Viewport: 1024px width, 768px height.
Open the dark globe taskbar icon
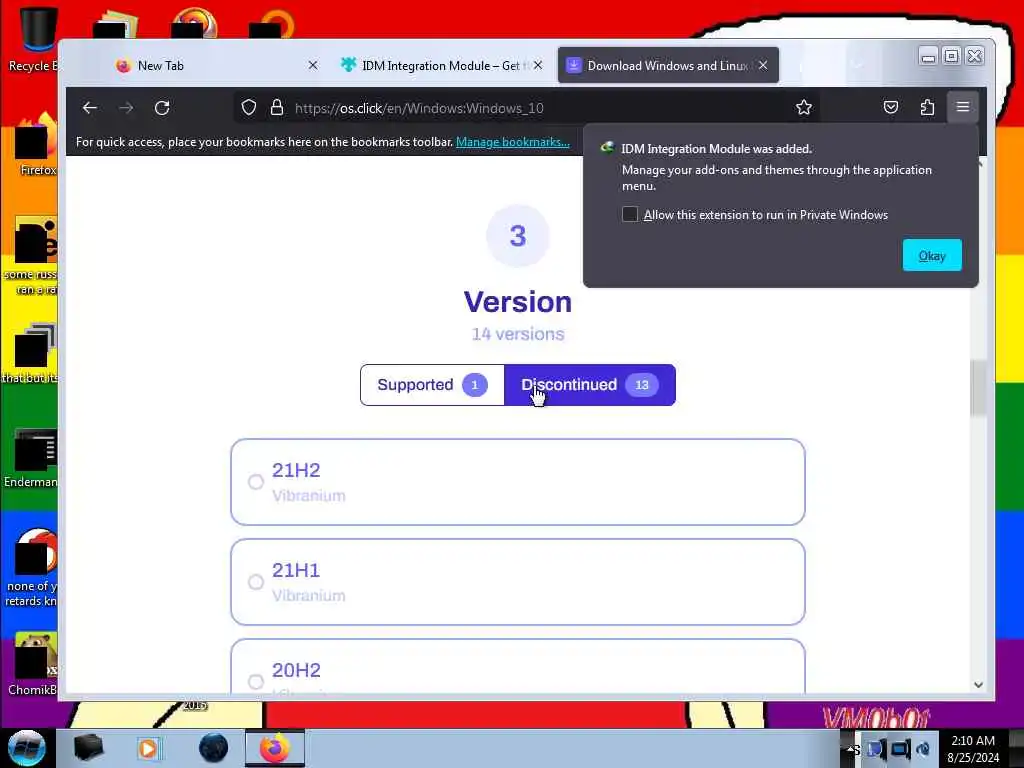(213, 748)
